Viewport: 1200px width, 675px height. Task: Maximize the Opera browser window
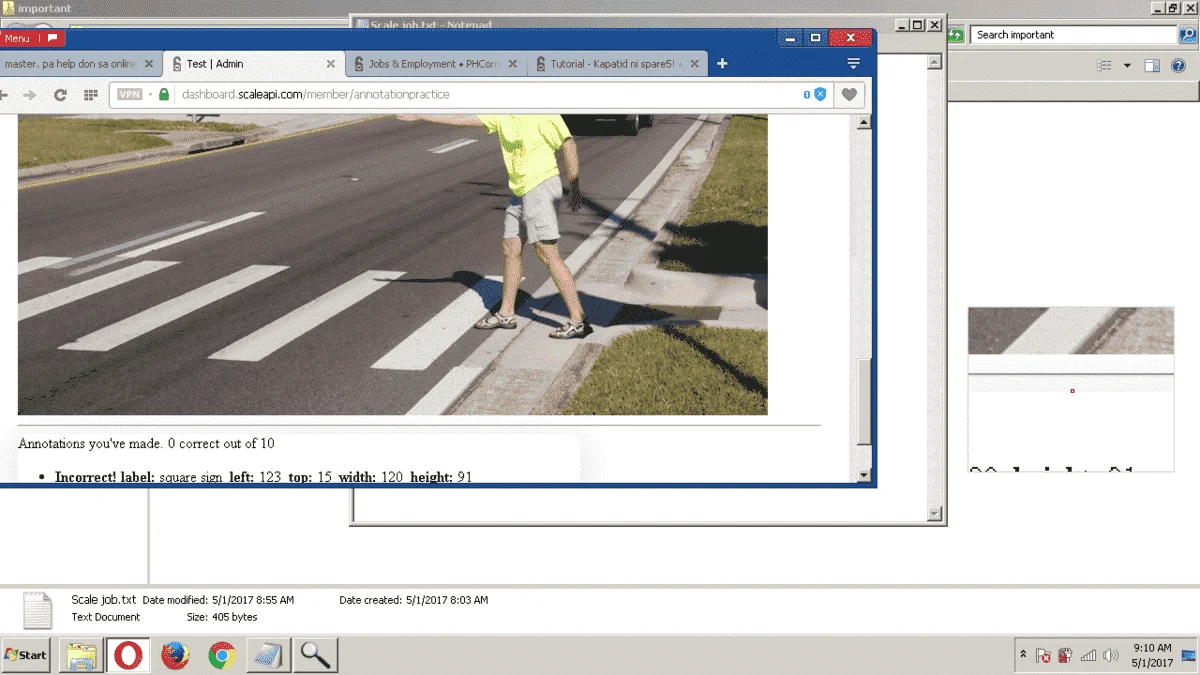pos(816,38)
